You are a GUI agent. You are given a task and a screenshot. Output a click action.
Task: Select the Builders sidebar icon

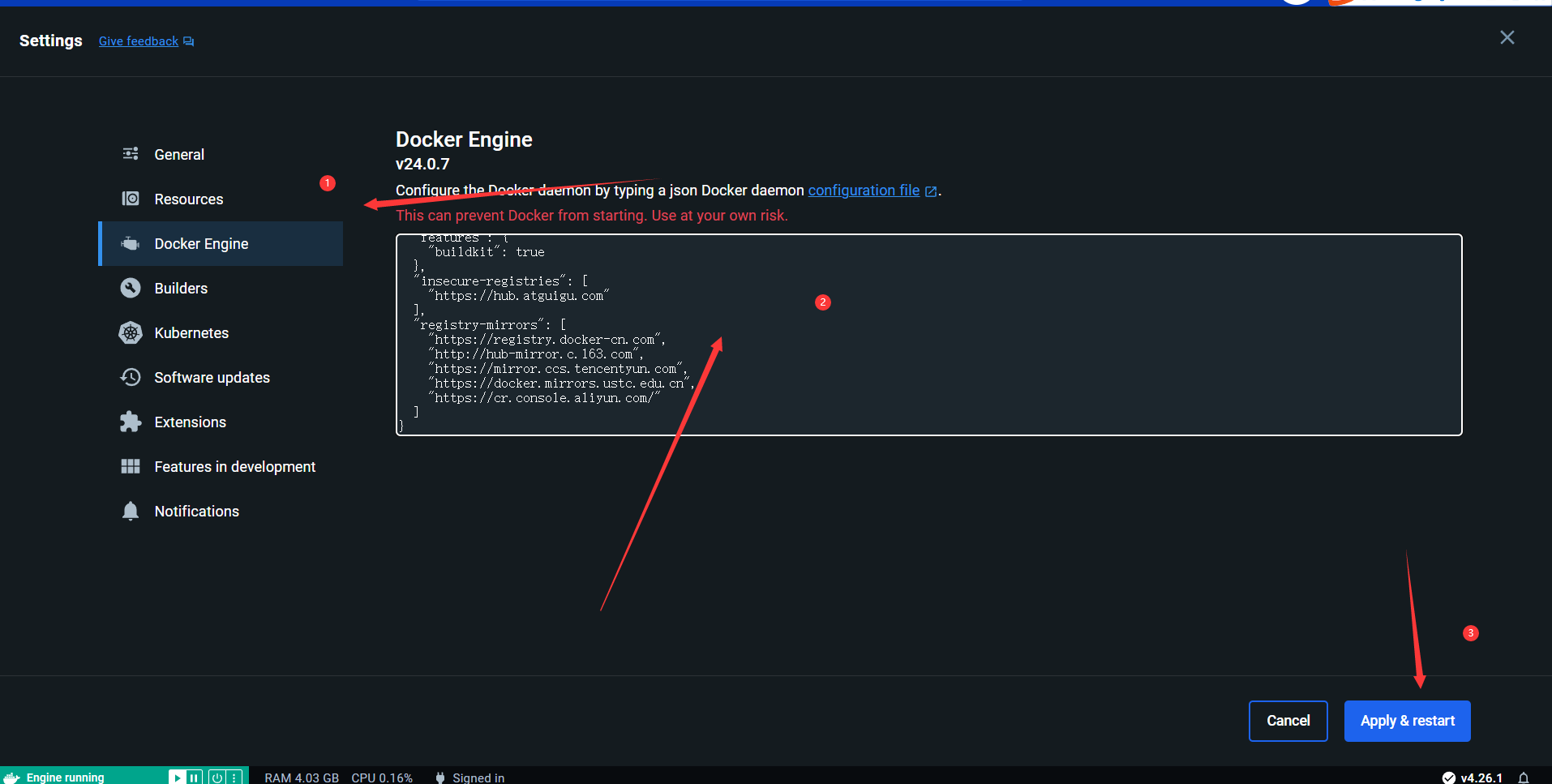click(131, 288)
